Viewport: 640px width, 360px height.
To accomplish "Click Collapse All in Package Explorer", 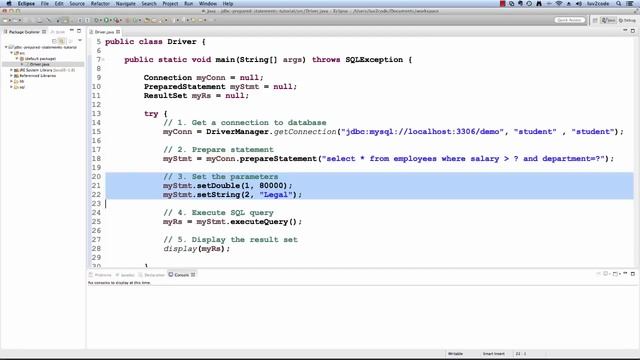I will pyautogui.click(x=54, y=41).
